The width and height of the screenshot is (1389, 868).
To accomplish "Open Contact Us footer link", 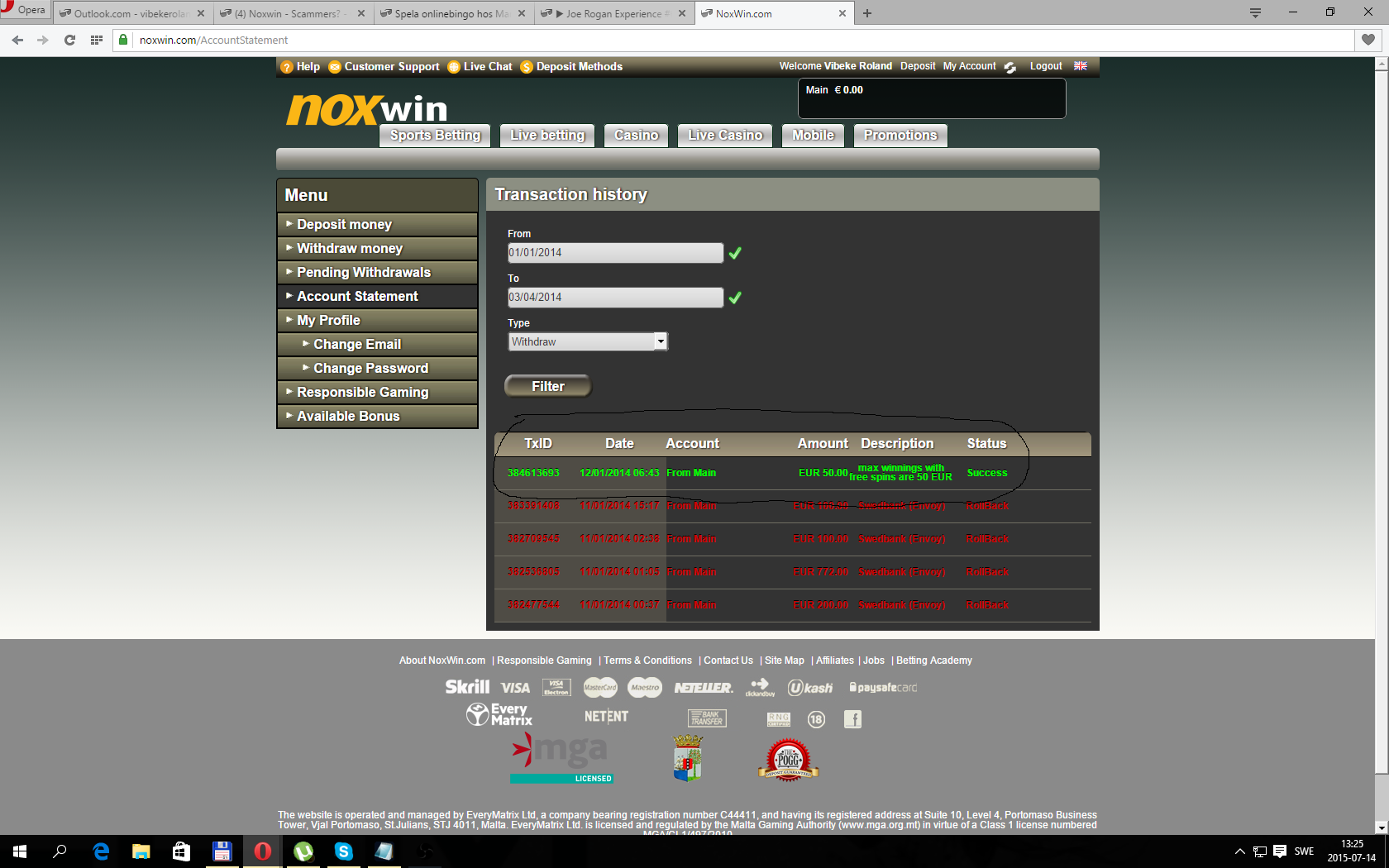I will (x=728, y=661).
